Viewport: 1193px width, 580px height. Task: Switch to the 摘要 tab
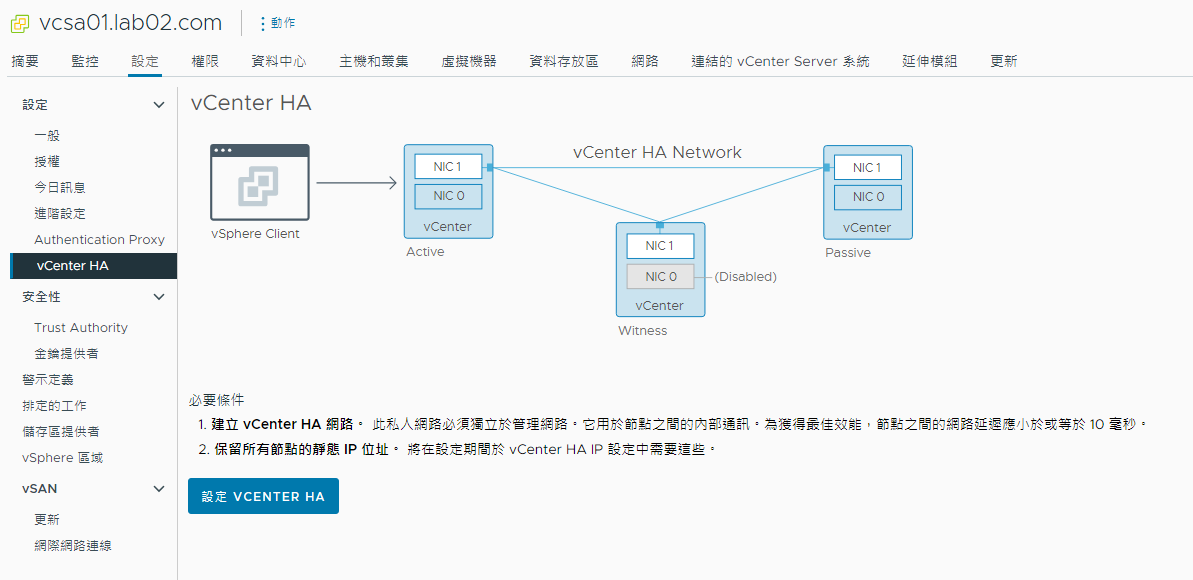pyautogui.click(x=25, y=62)
